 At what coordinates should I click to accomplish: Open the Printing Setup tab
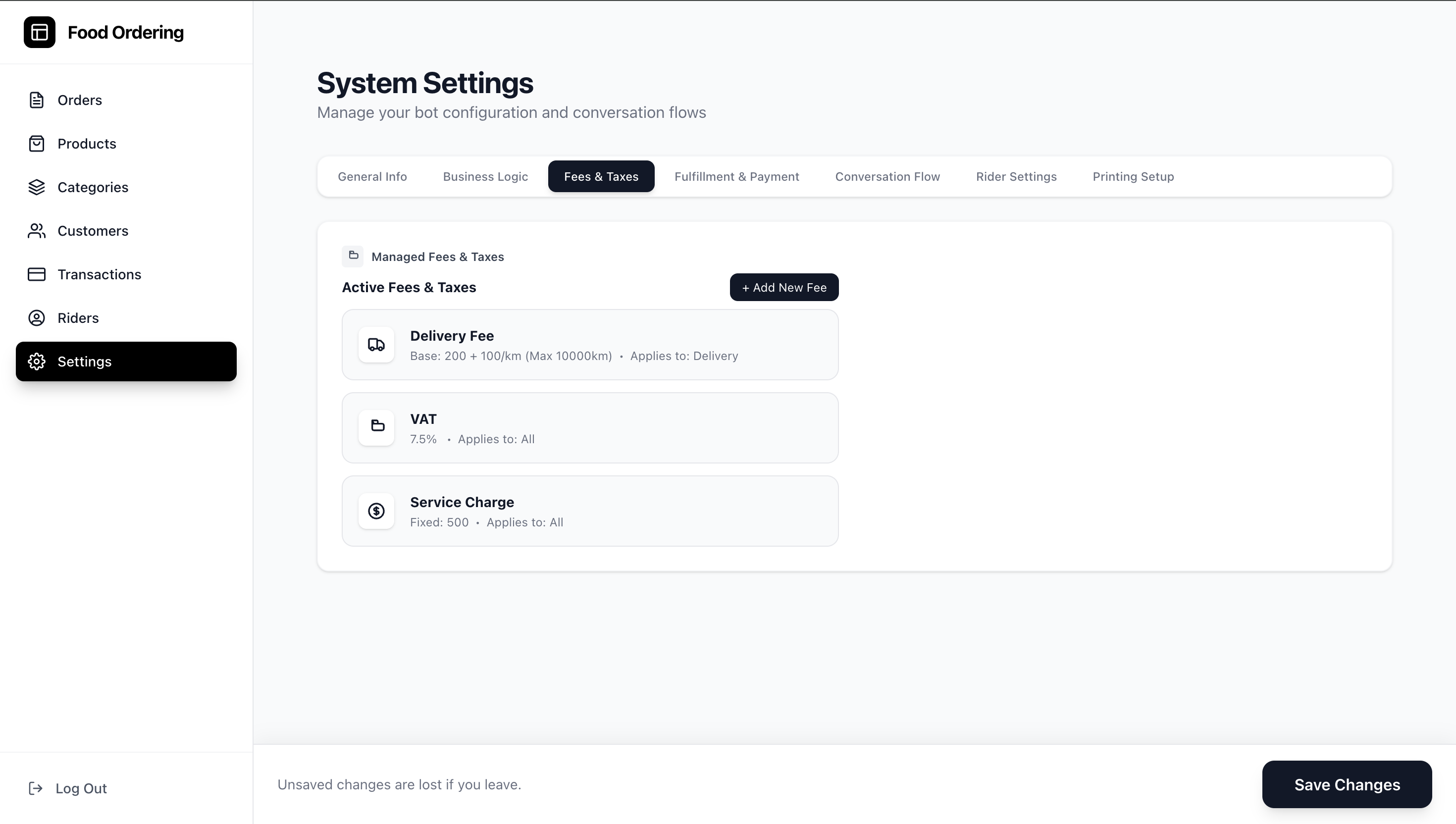point(1133,177)
